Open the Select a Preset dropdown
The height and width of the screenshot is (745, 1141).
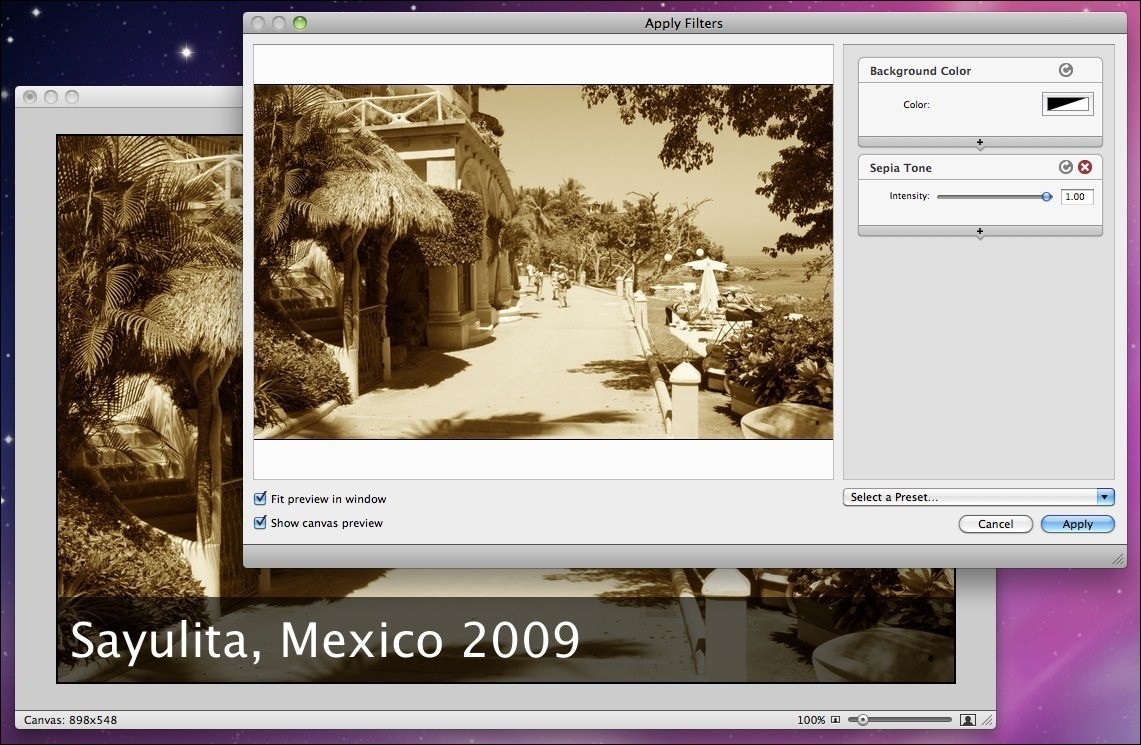(x=979, y=497)
